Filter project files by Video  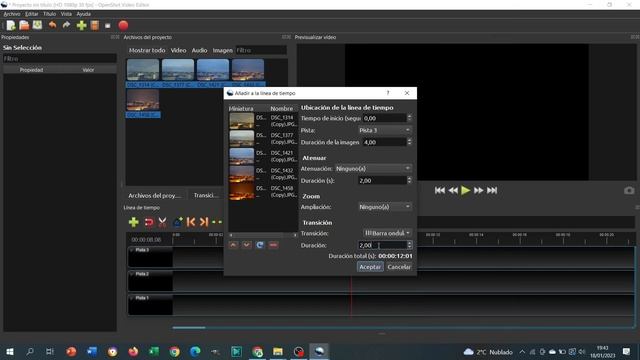coord(178,50)
